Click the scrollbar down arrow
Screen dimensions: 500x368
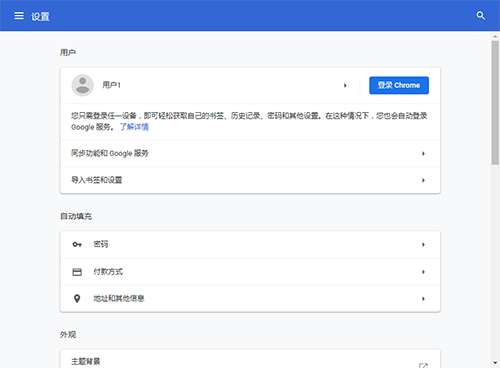[495, 363]
